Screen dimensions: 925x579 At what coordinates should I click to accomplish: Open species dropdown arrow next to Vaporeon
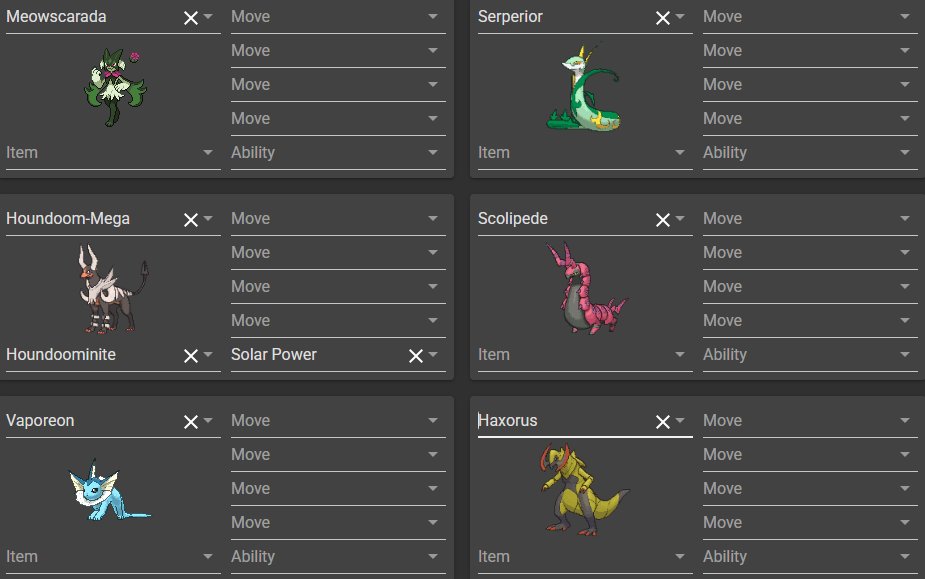click(208, 420)
